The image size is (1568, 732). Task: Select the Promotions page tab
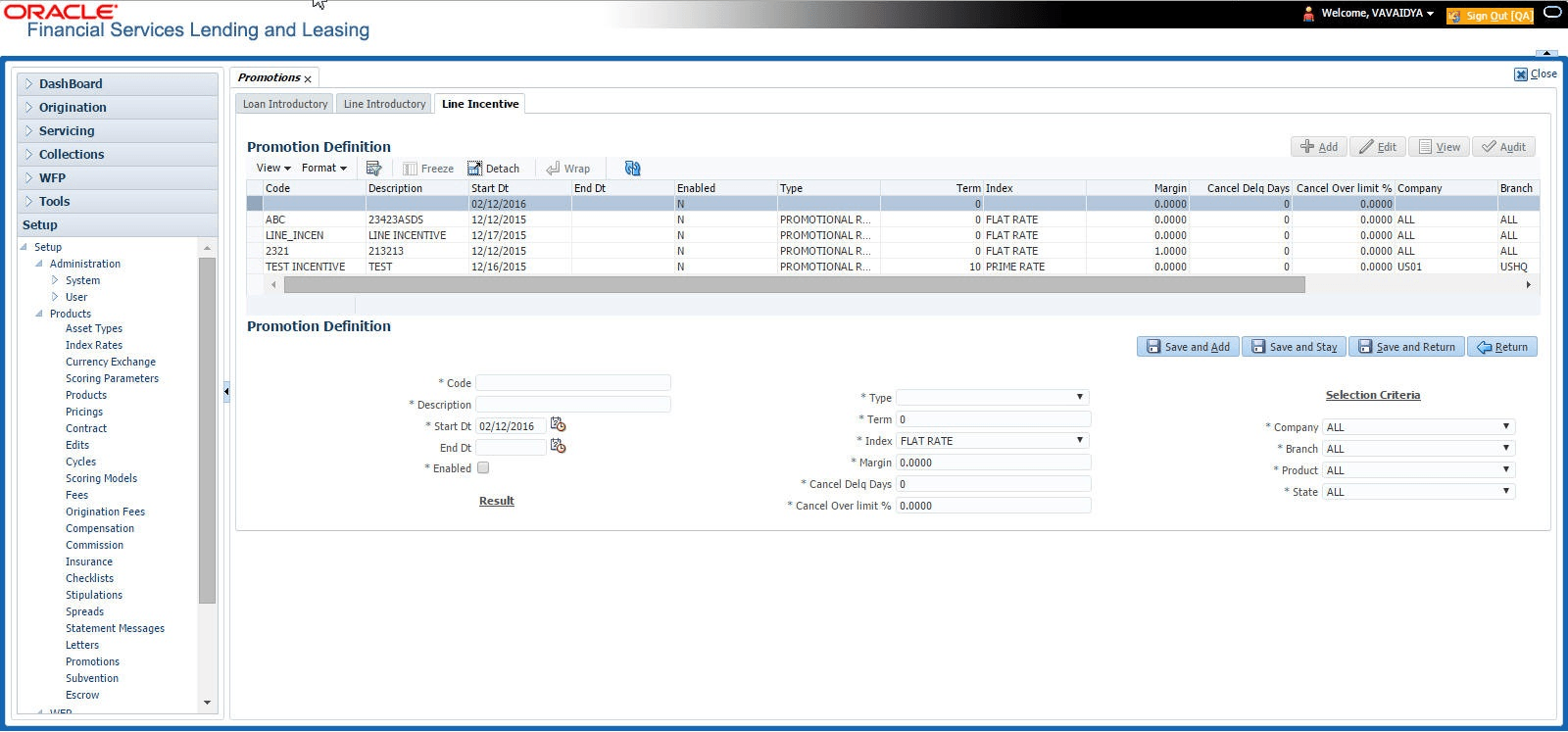coord(269,78)
